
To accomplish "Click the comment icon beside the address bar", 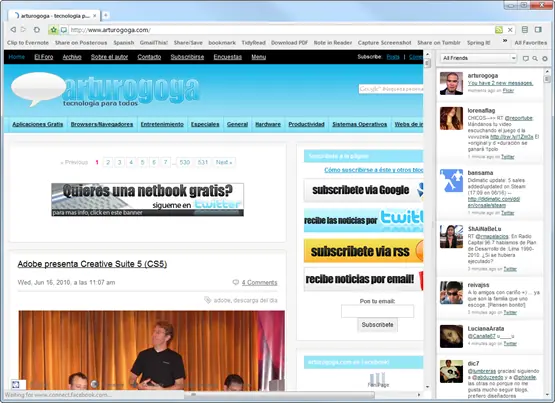I will click(64, 30).
